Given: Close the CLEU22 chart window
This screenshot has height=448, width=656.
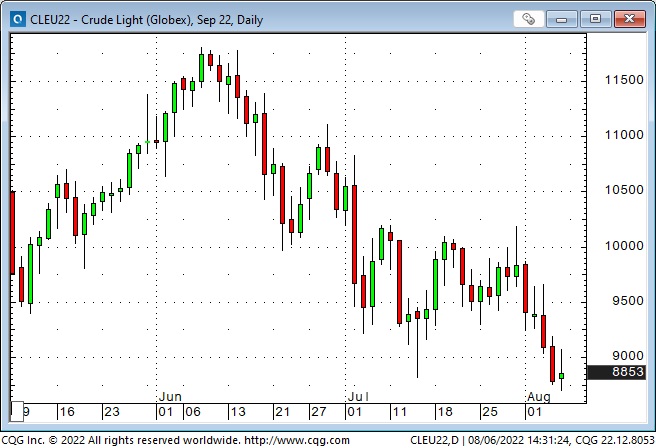Looking at the screenshot, I should 629,19.
